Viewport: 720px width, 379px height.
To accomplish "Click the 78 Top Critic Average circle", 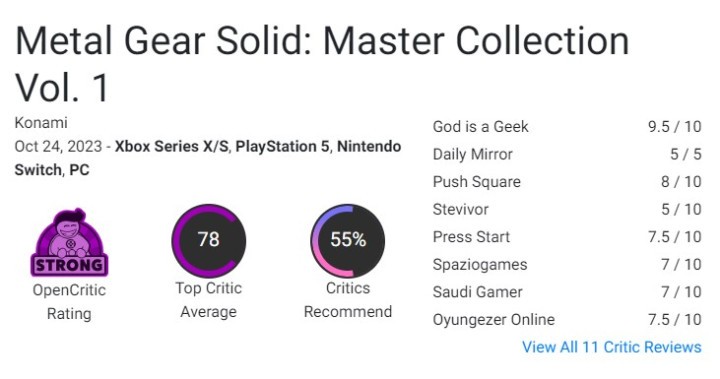I will 208,241.
